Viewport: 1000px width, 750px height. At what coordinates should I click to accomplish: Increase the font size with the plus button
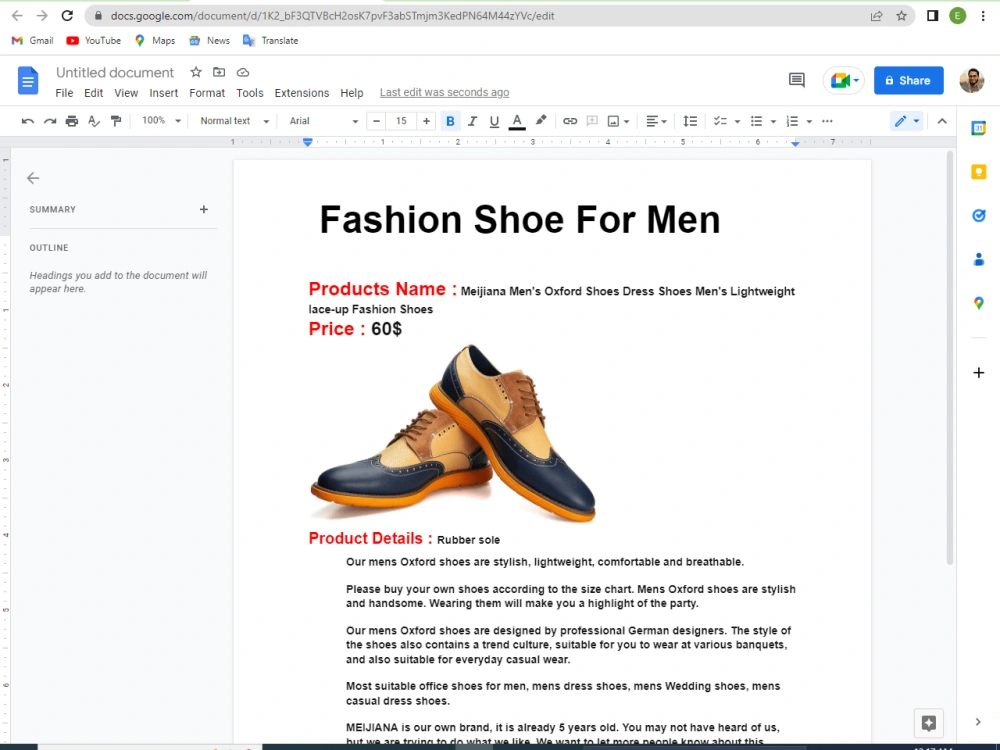pos(426,121)
